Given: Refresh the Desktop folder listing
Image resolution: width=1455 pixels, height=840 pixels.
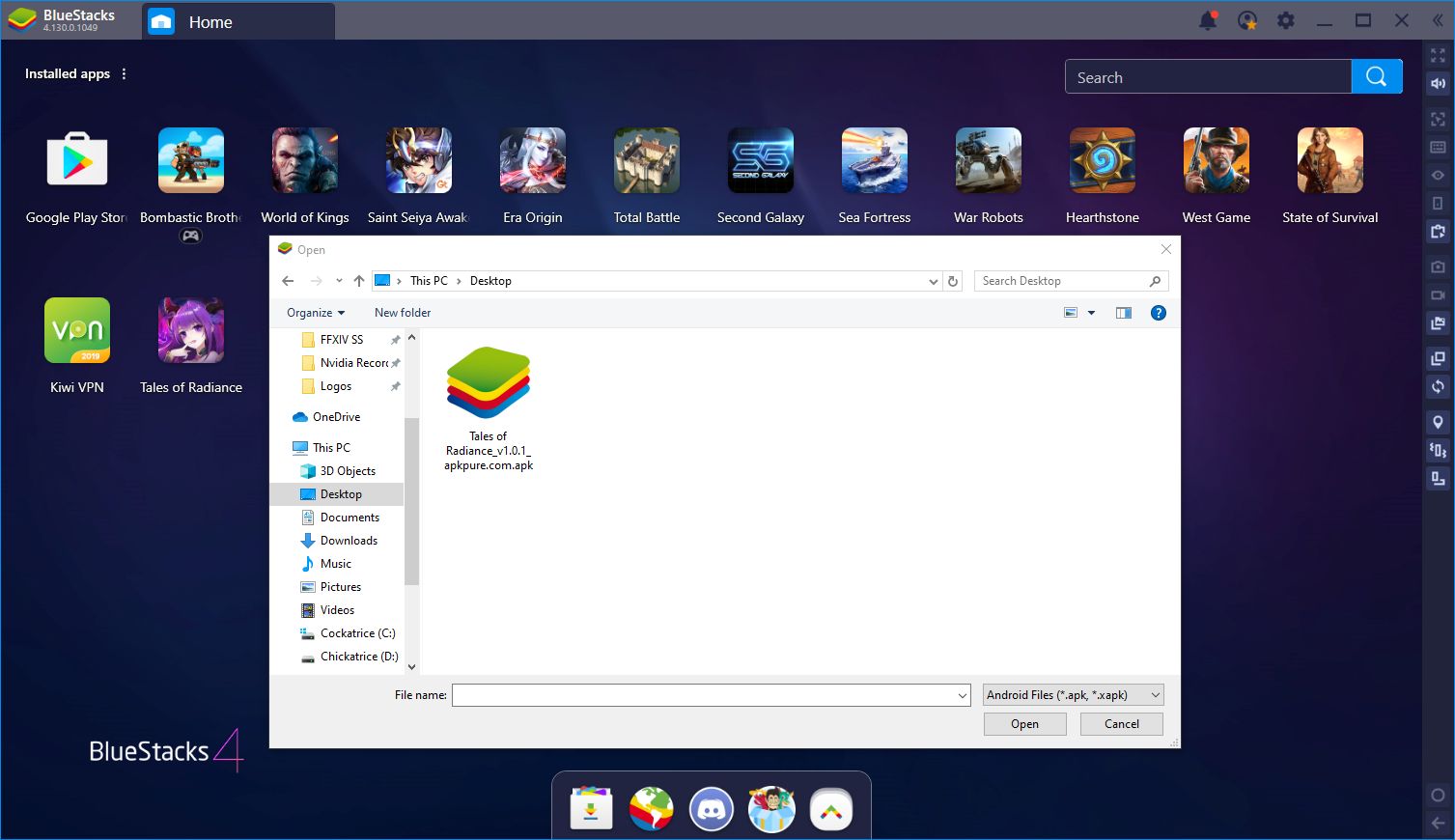Looking at the screenshot, I should pos(953,281).
